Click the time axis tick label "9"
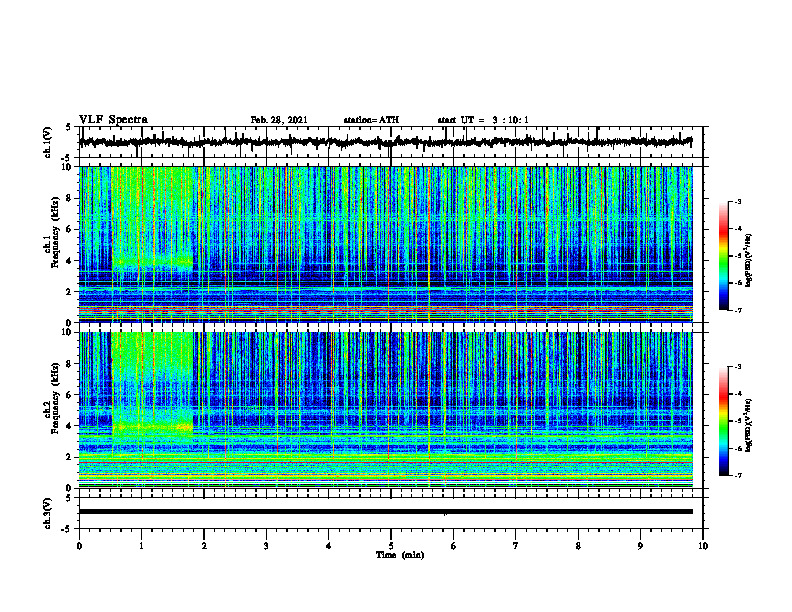 coord(640,546)
